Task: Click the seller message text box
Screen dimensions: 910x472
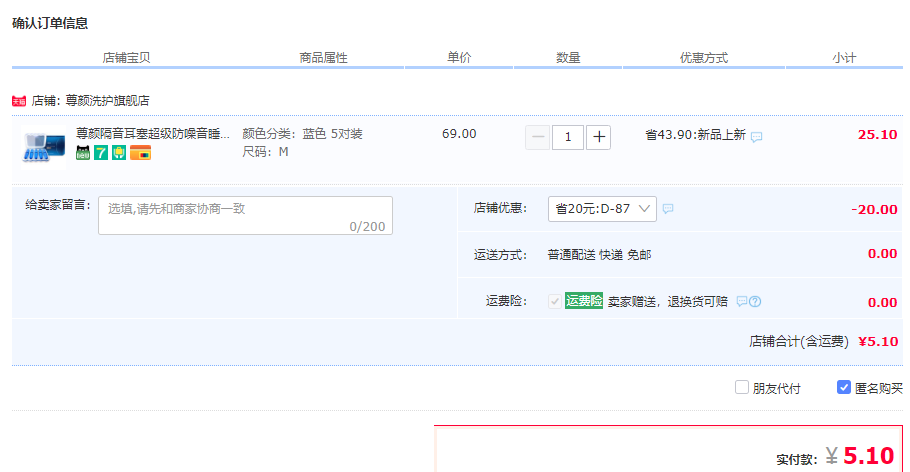Action: pyautogui.click(x=245, y=215)
